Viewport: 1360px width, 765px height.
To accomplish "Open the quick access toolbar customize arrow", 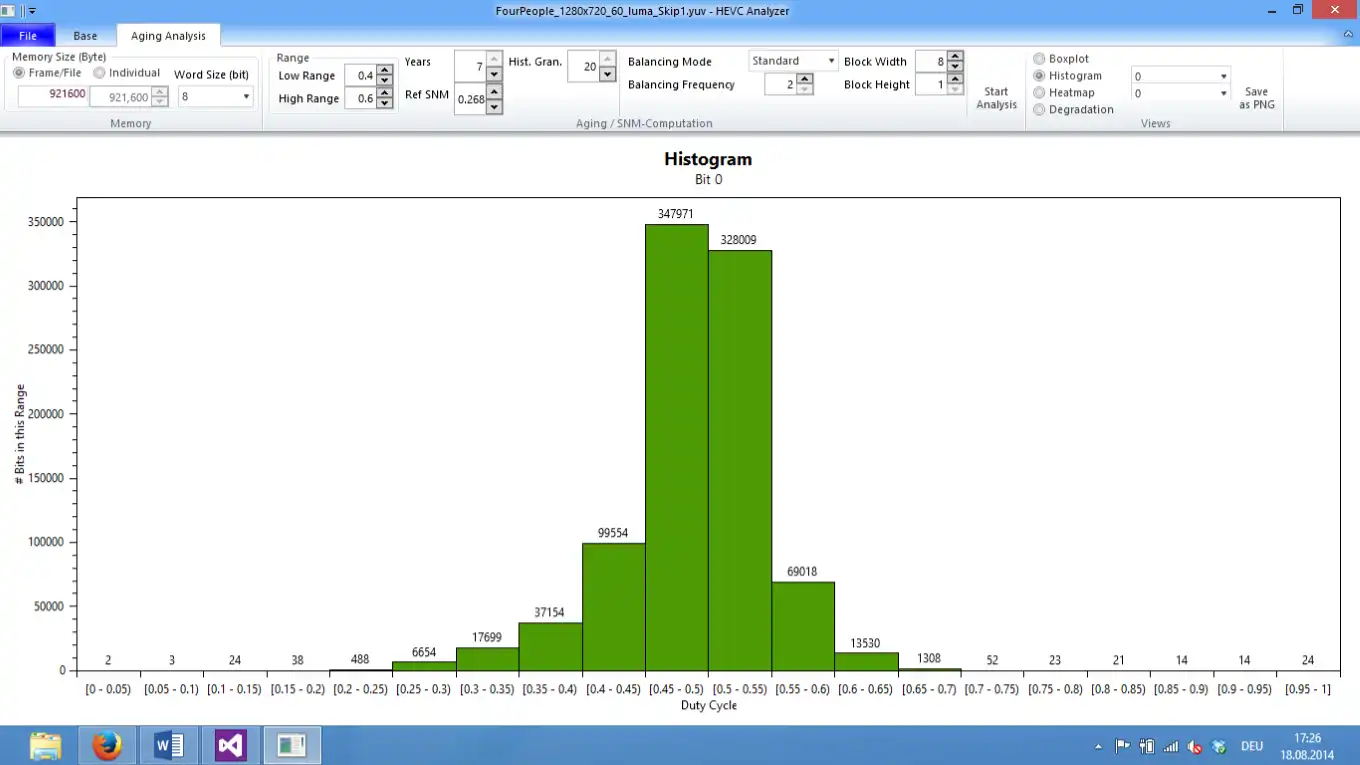I will tap(32, 10).
